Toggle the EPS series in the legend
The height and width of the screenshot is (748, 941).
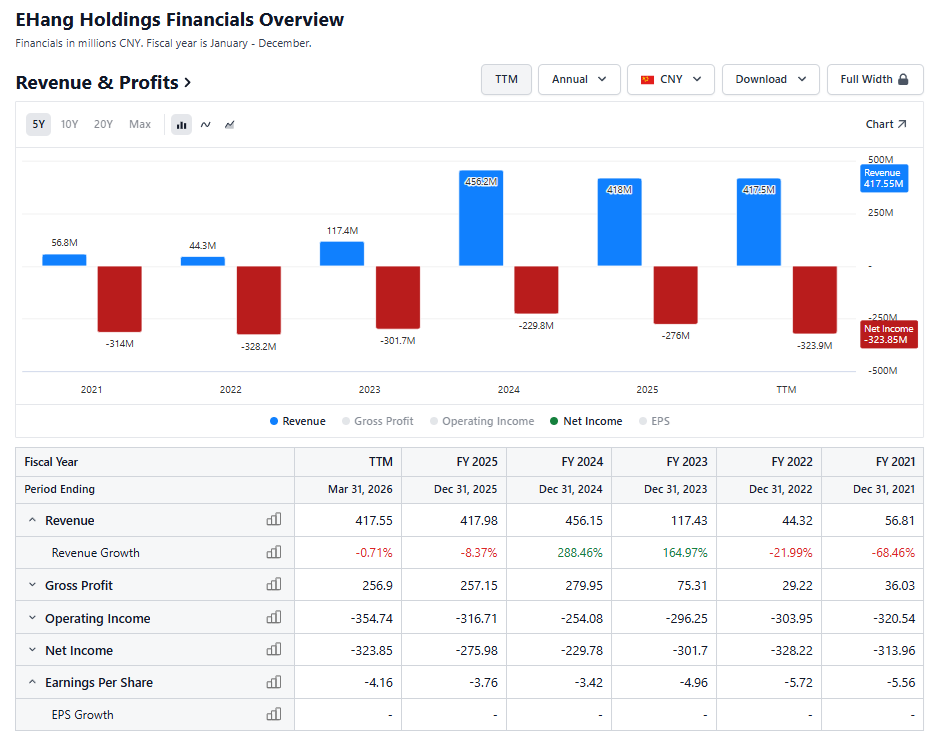click(654, 421)
